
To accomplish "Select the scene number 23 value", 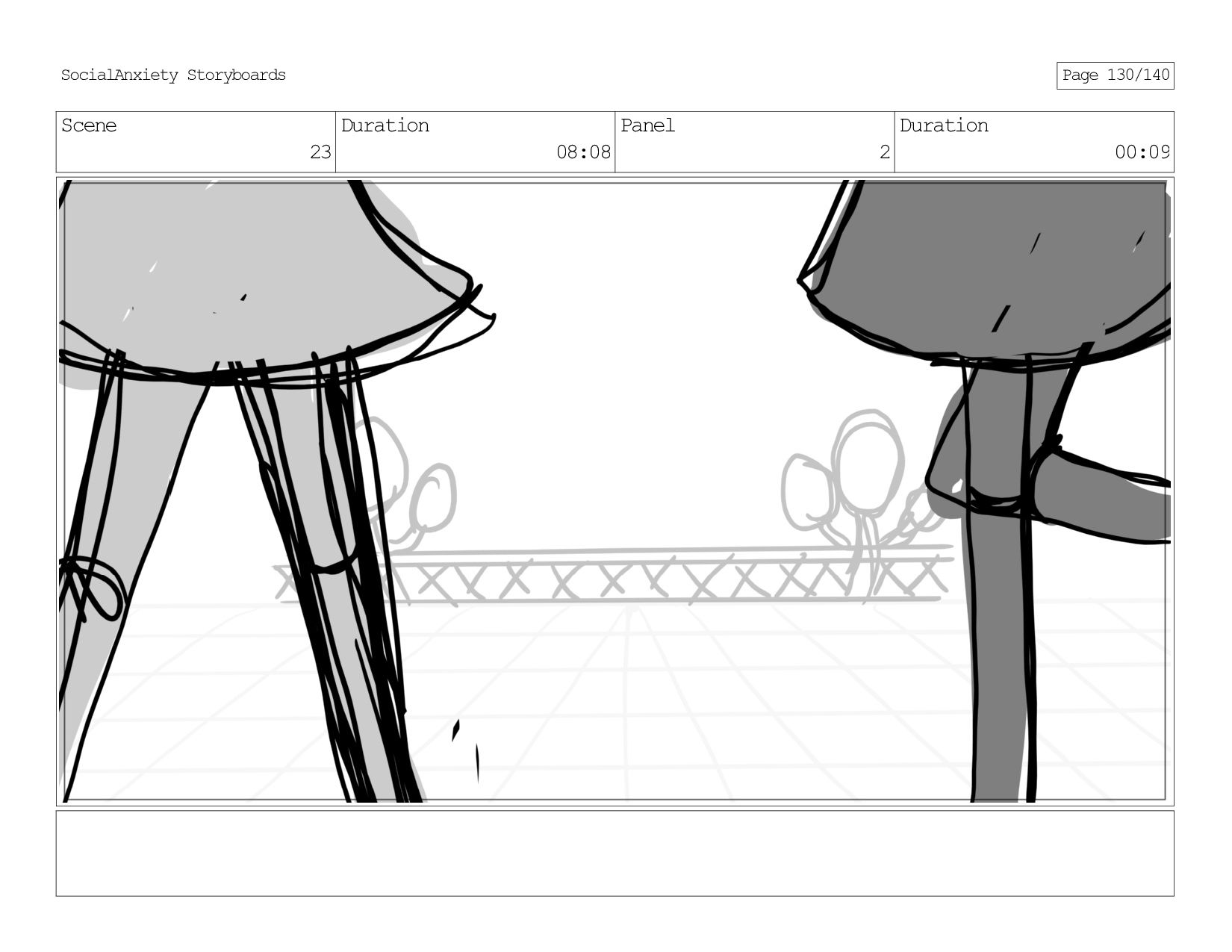I will pos(320,152).
